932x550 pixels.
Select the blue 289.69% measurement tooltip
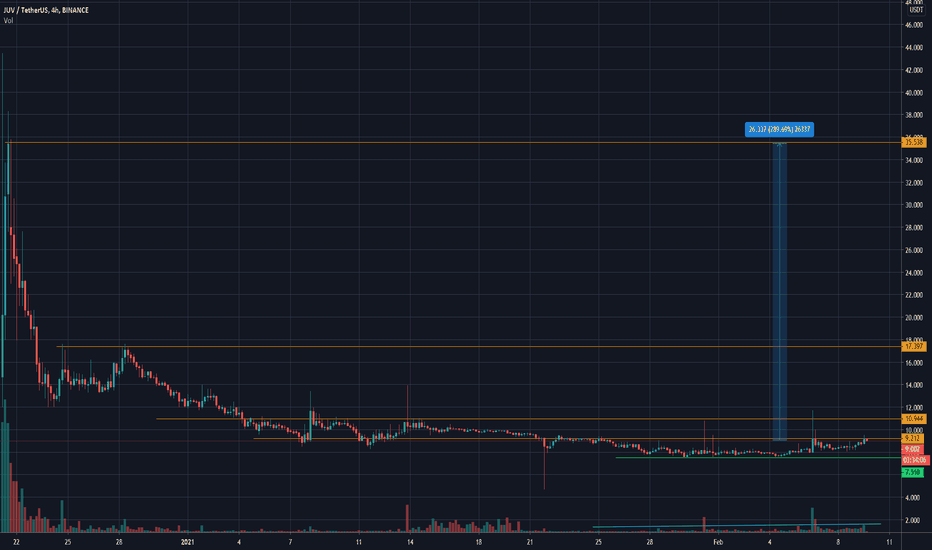tap(779, 129)
